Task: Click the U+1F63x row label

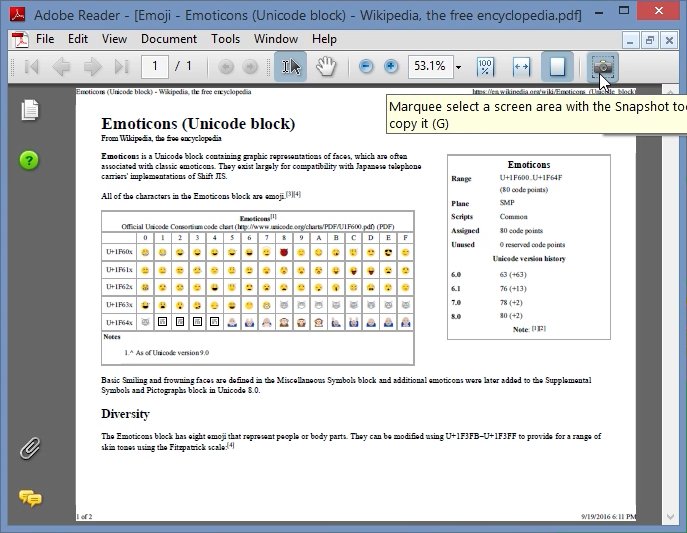Action: pyautogui.click(x=119, y=304)
